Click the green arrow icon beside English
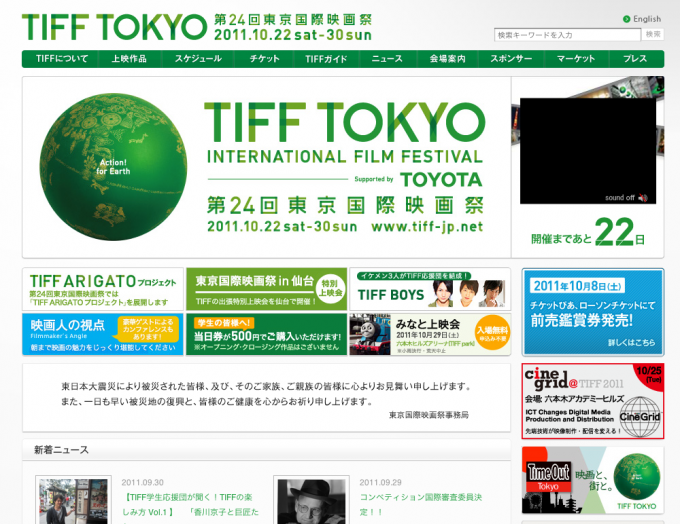The width and height of the screenshot is (680, 524). 626,19
